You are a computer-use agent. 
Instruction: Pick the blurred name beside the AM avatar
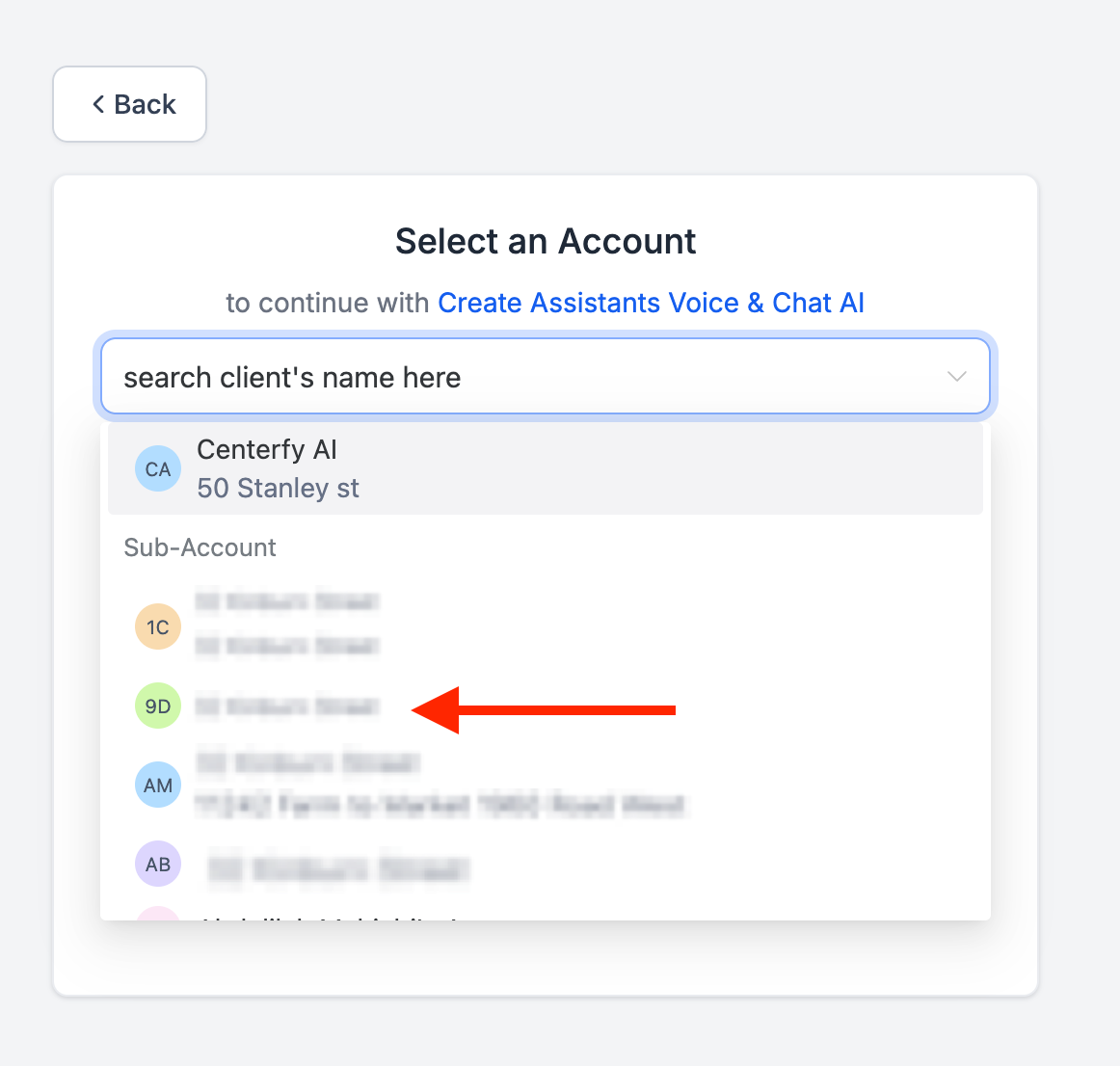(308, 764)
